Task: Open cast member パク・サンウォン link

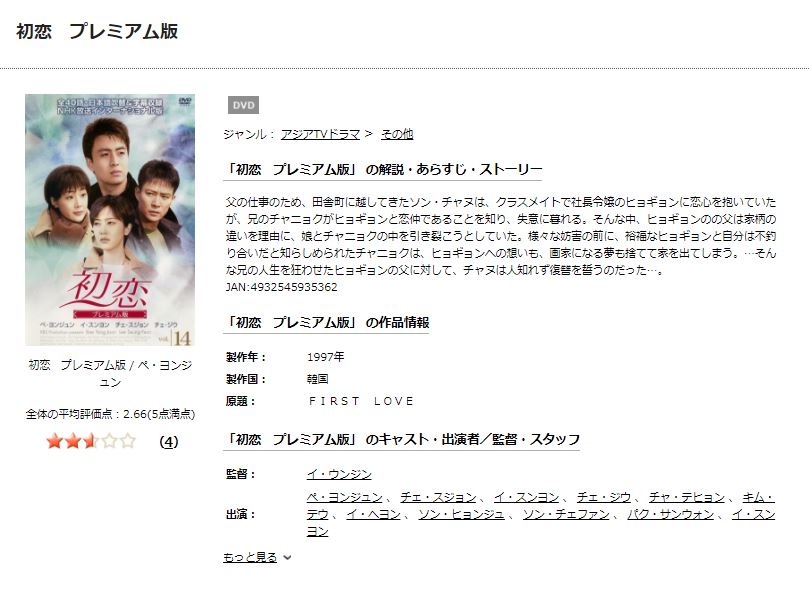Action: coord(671,514)
